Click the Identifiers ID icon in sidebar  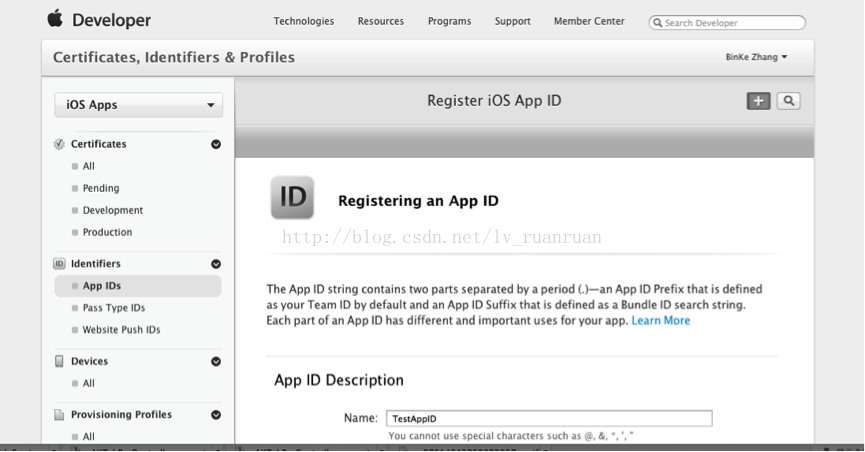coord(59,264)
